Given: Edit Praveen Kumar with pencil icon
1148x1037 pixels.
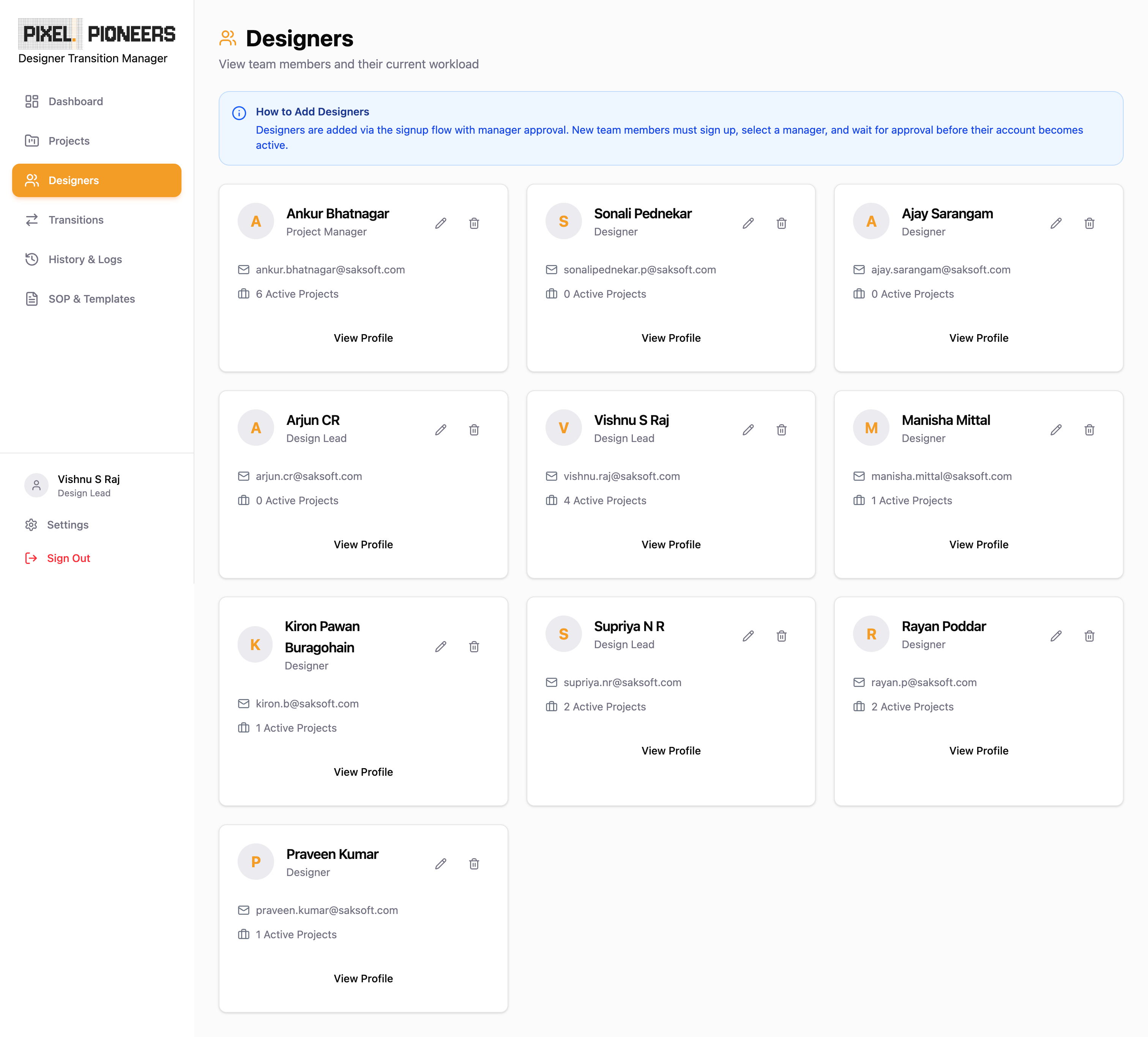Looking at the screenshot, I should pos(441,865).
